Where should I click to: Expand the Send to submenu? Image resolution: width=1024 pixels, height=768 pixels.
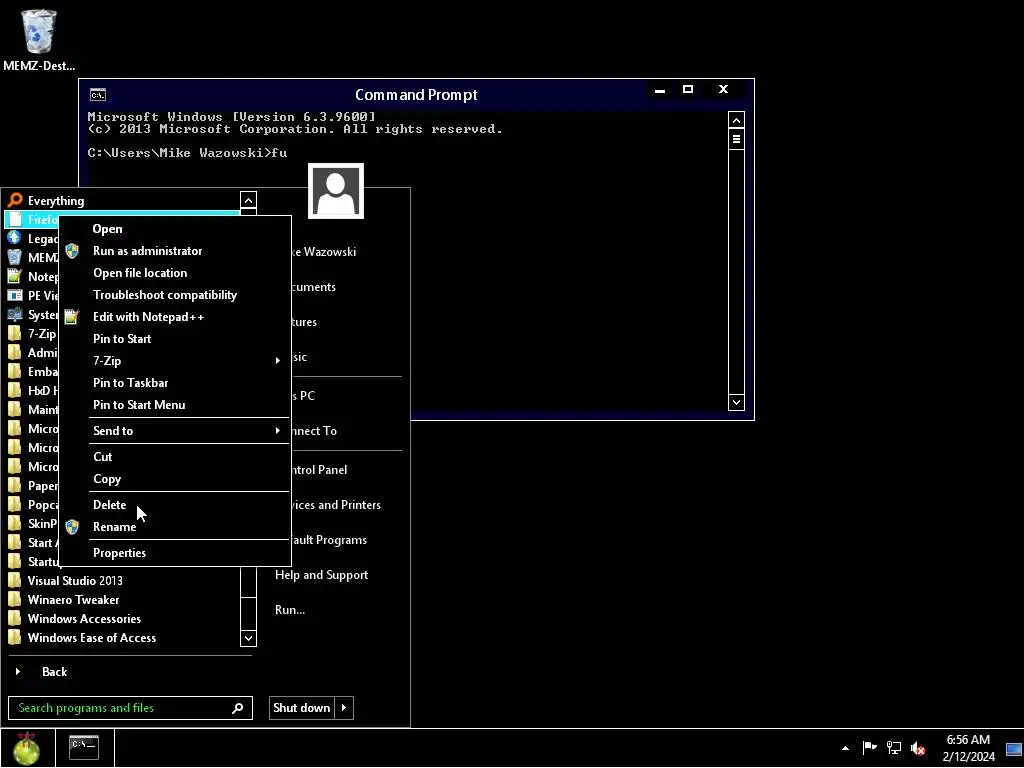click(x=175, y=431)
